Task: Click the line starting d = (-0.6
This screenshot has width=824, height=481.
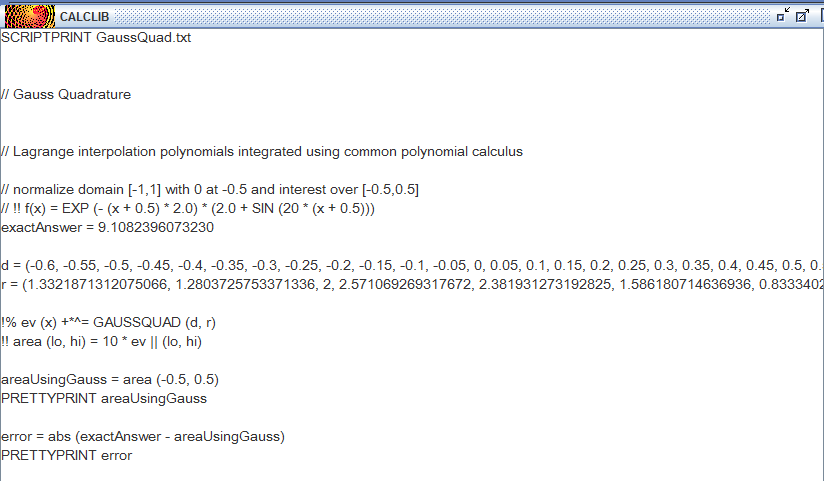Action: pos(412,265)
